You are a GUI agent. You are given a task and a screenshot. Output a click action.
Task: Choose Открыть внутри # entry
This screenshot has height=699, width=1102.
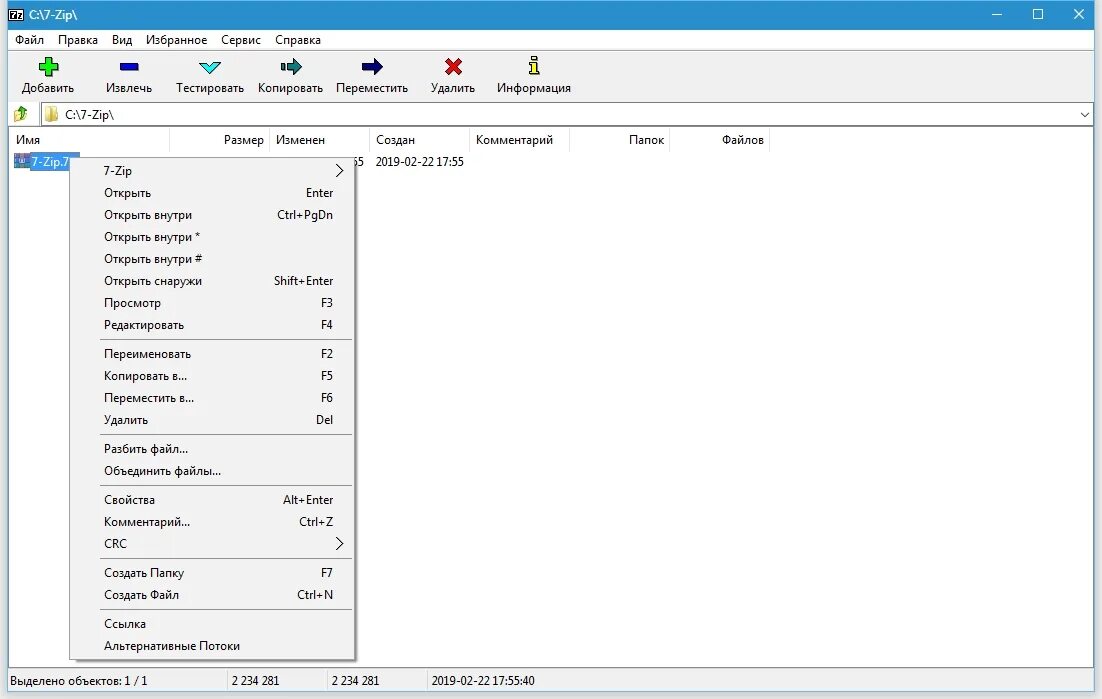(x=212, y=259)
